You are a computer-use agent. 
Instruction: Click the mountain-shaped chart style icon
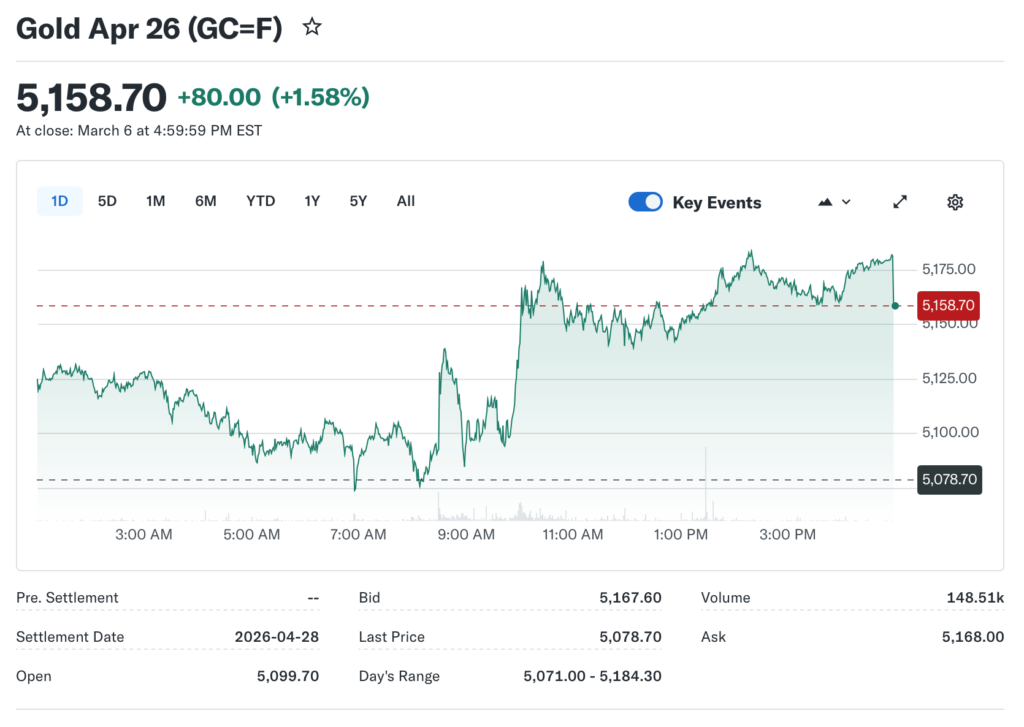tap(825, 201)
